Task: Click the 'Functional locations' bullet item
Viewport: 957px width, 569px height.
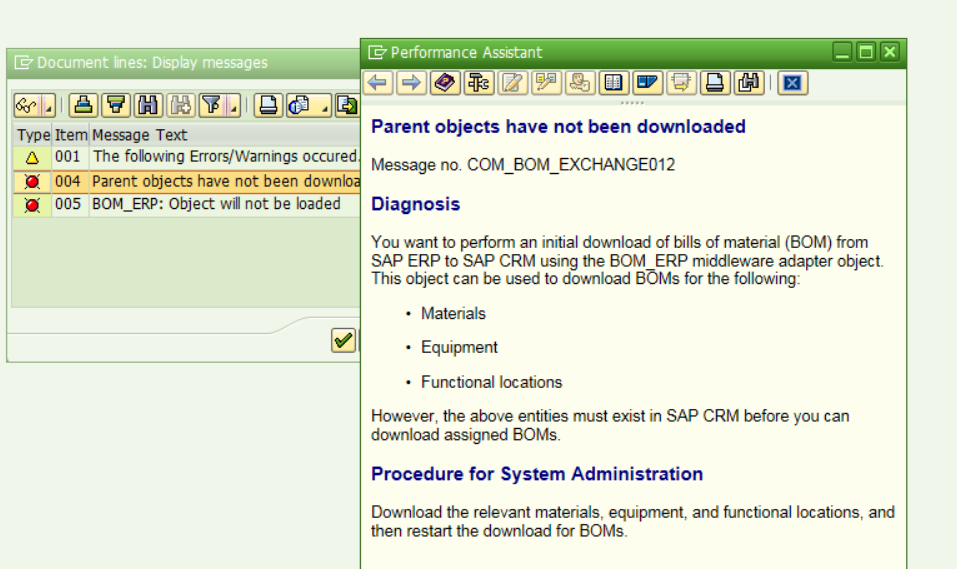Action: coord(491,382)
